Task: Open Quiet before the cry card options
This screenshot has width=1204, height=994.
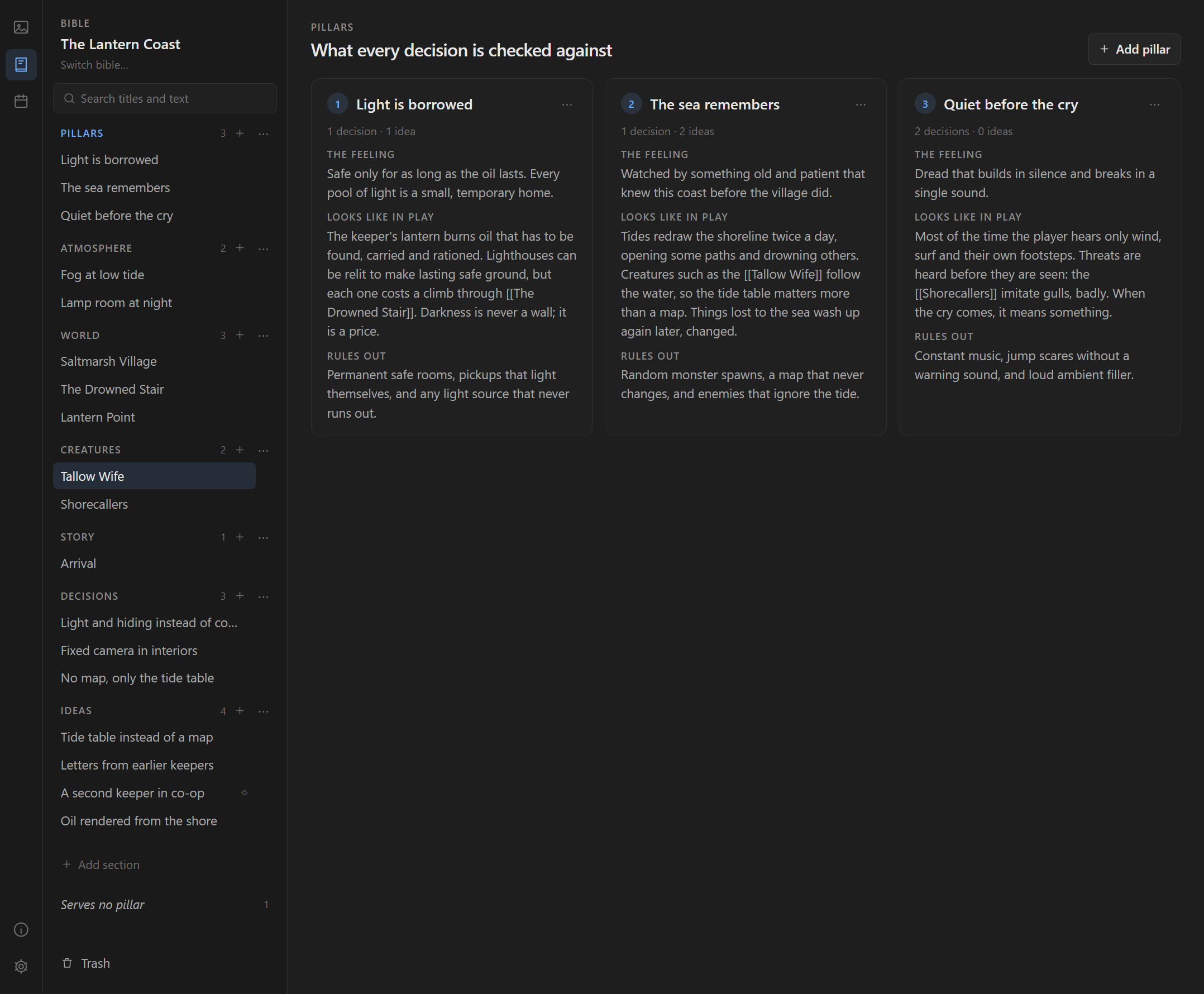Action: [x=1154, y=105]
